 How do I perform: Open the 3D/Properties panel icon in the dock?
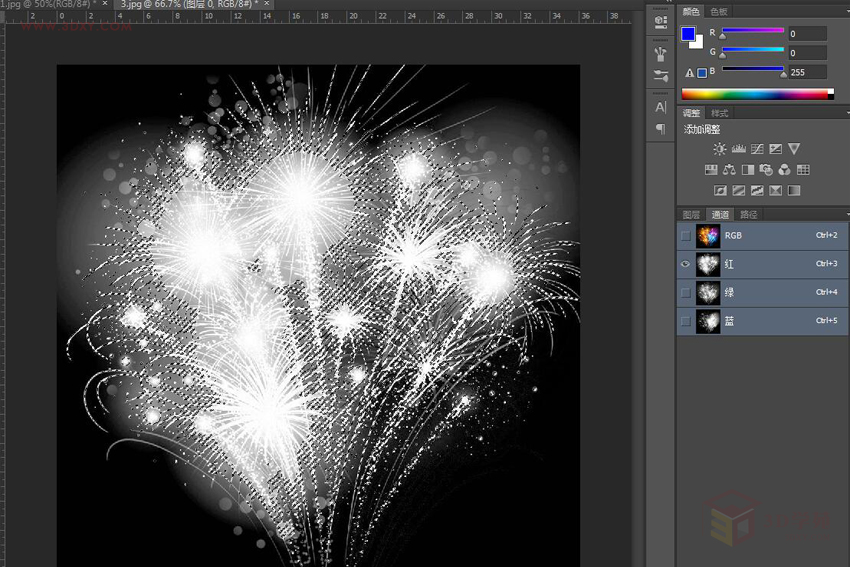660,22
